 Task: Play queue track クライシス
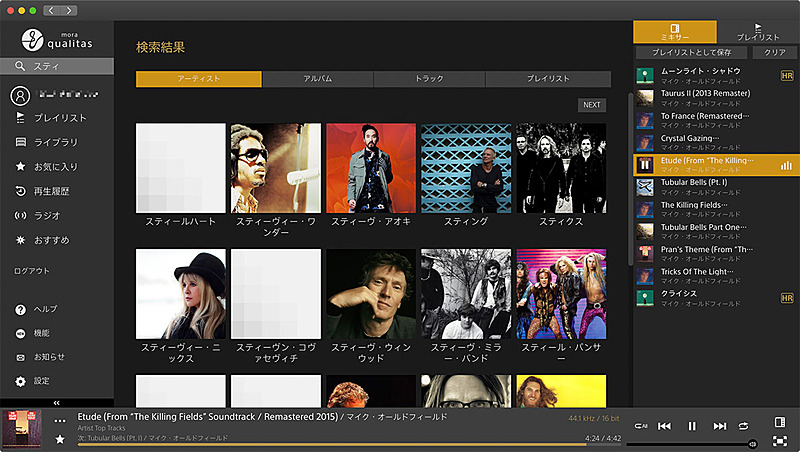(716, 298)
